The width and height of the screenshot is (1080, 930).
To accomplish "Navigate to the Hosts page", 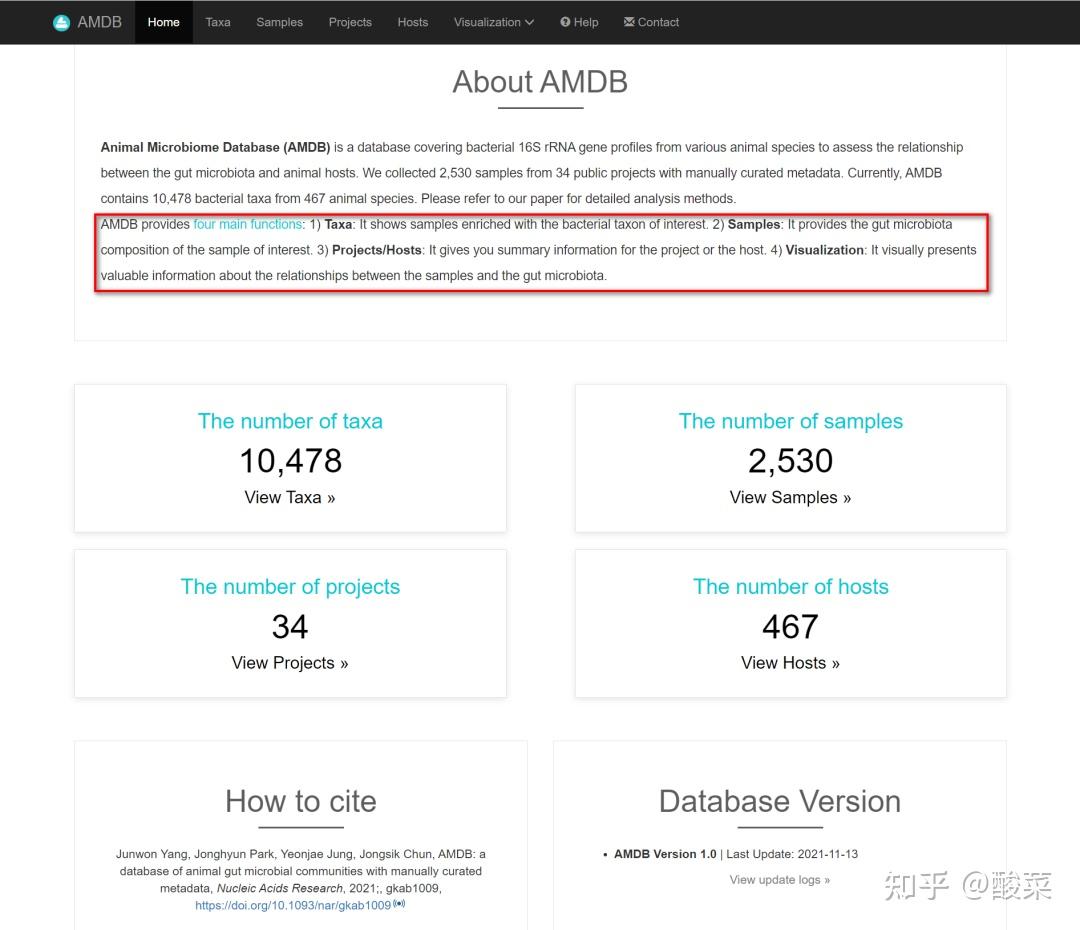I will [x=413, y=22].
